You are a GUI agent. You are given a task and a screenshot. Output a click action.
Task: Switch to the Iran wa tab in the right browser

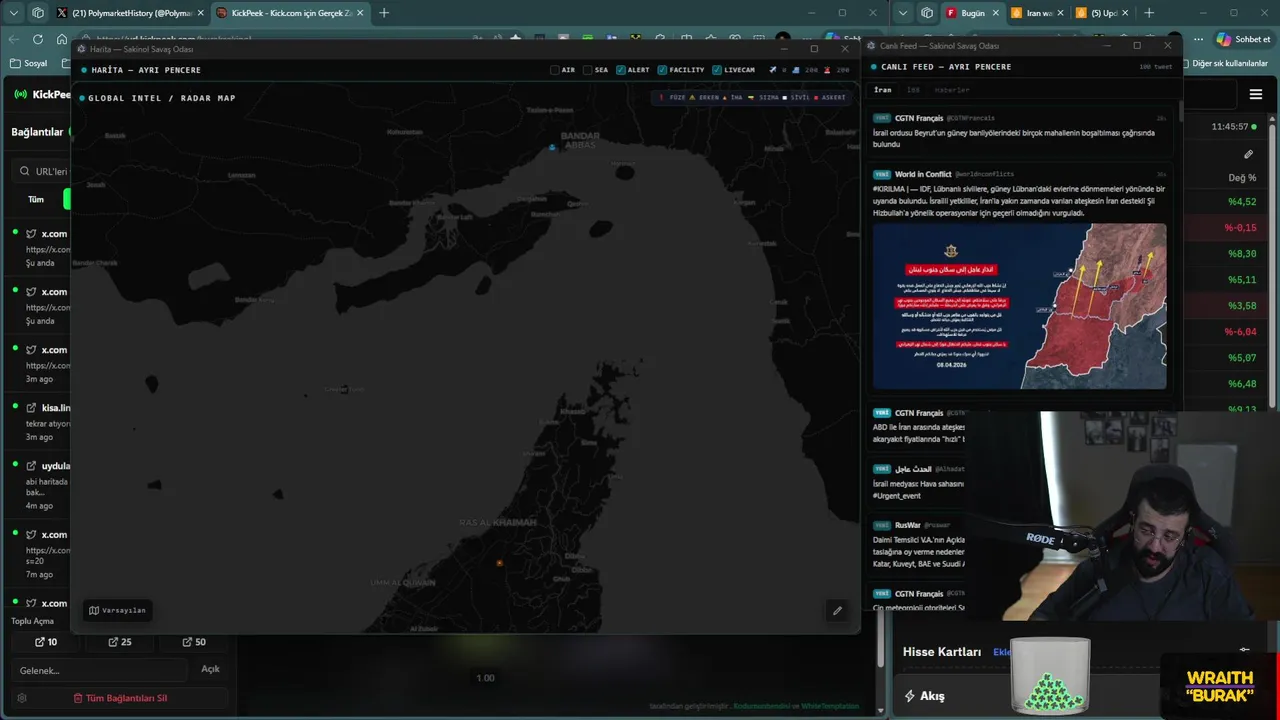pos(1038,13)
